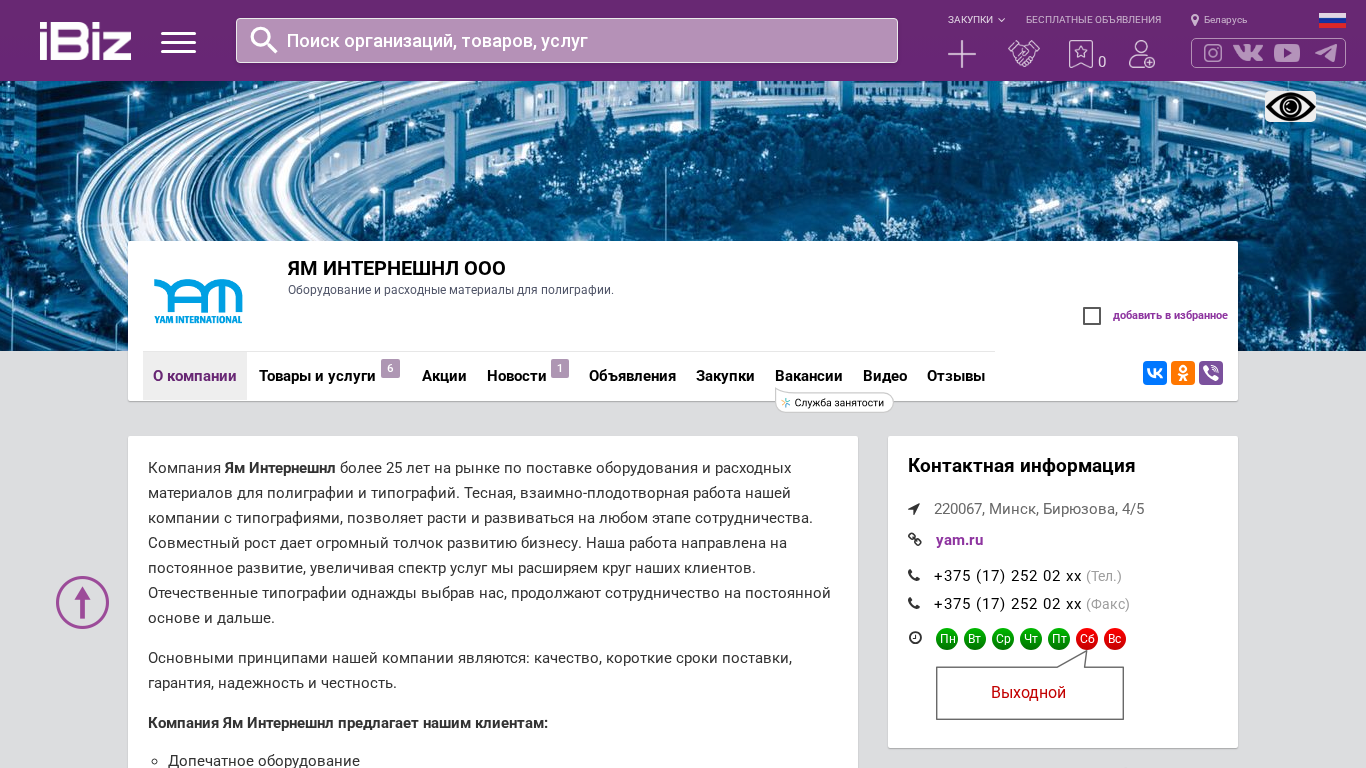Select the Пн weekday circle

click(x=947, y=639)
